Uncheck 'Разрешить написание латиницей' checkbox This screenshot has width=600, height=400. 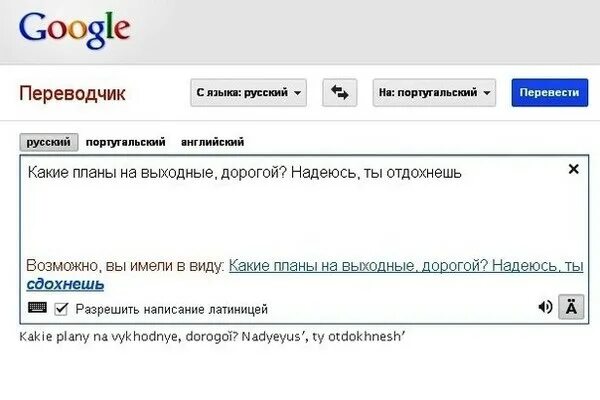[x=61, y=309]
